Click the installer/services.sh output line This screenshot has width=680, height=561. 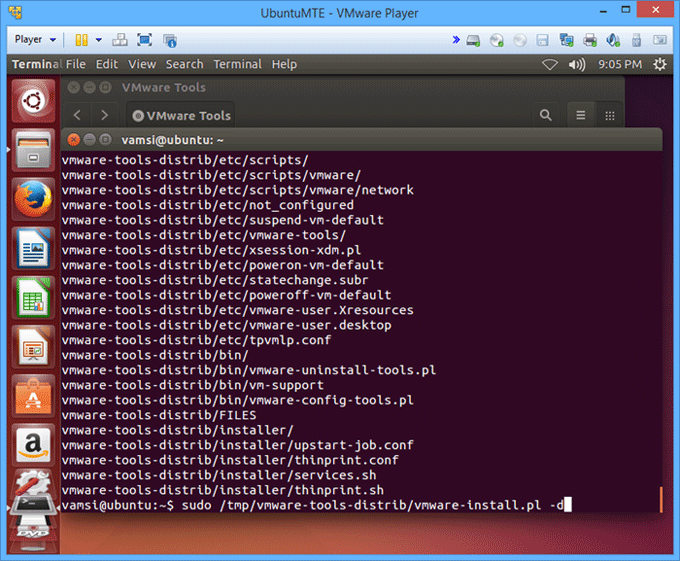click(219, 475)
